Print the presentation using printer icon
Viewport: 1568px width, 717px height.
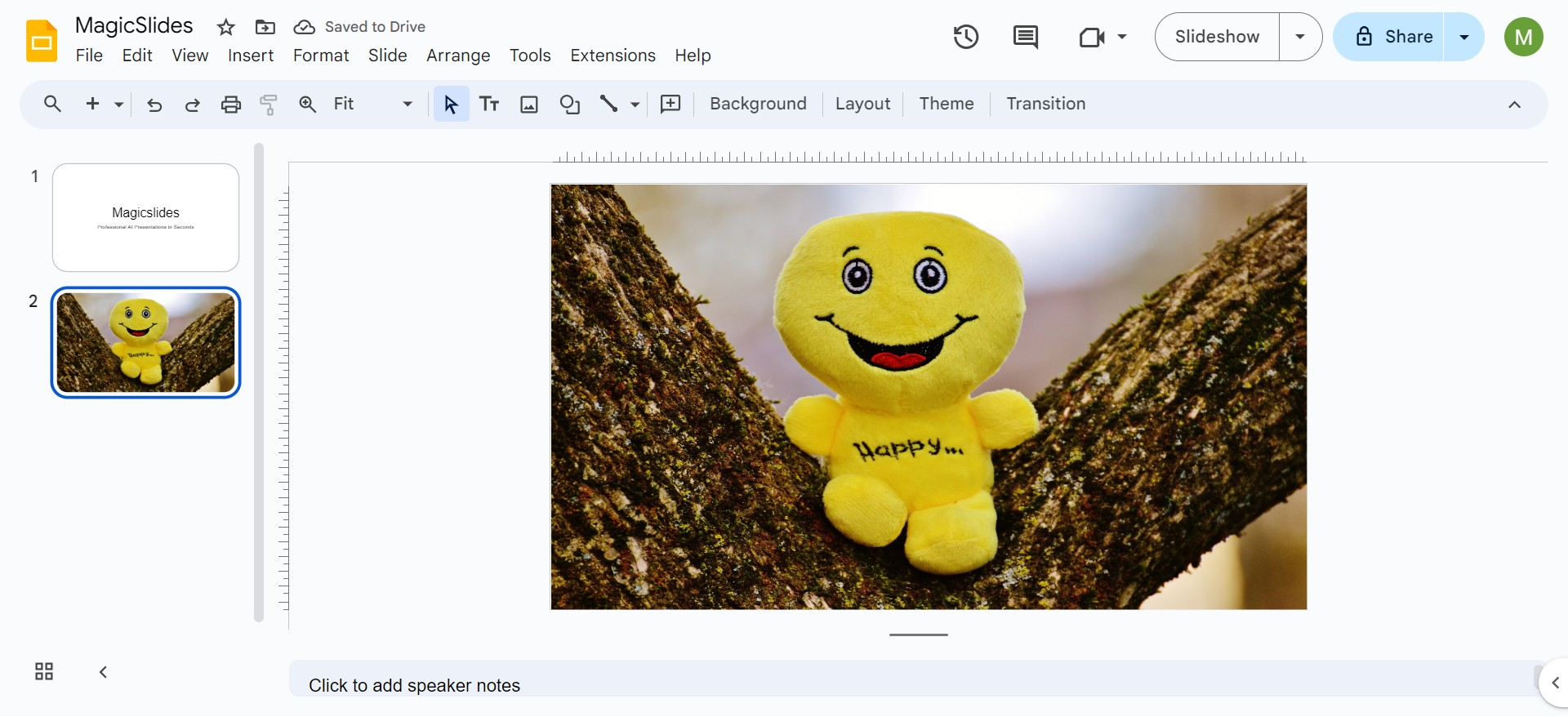(231, 105)
